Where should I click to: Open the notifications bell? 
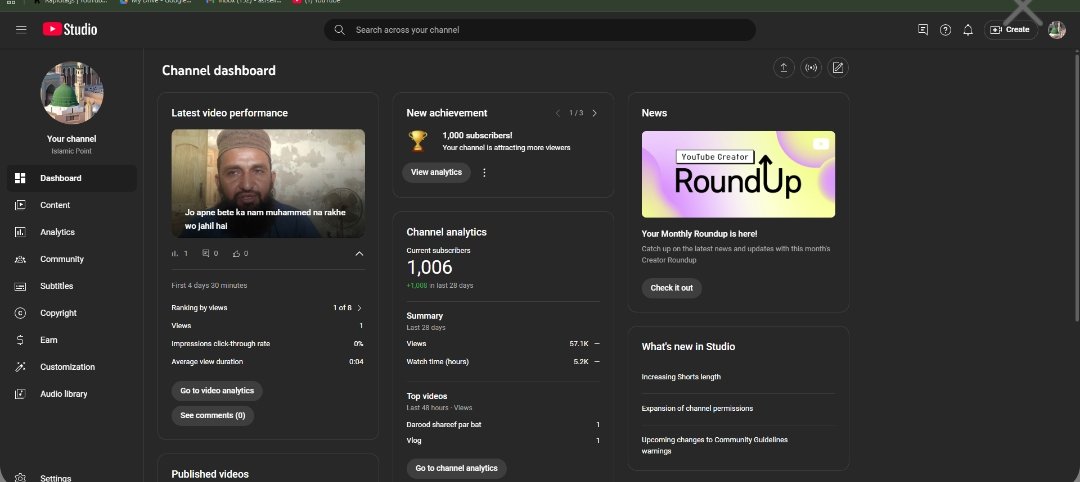967,30
